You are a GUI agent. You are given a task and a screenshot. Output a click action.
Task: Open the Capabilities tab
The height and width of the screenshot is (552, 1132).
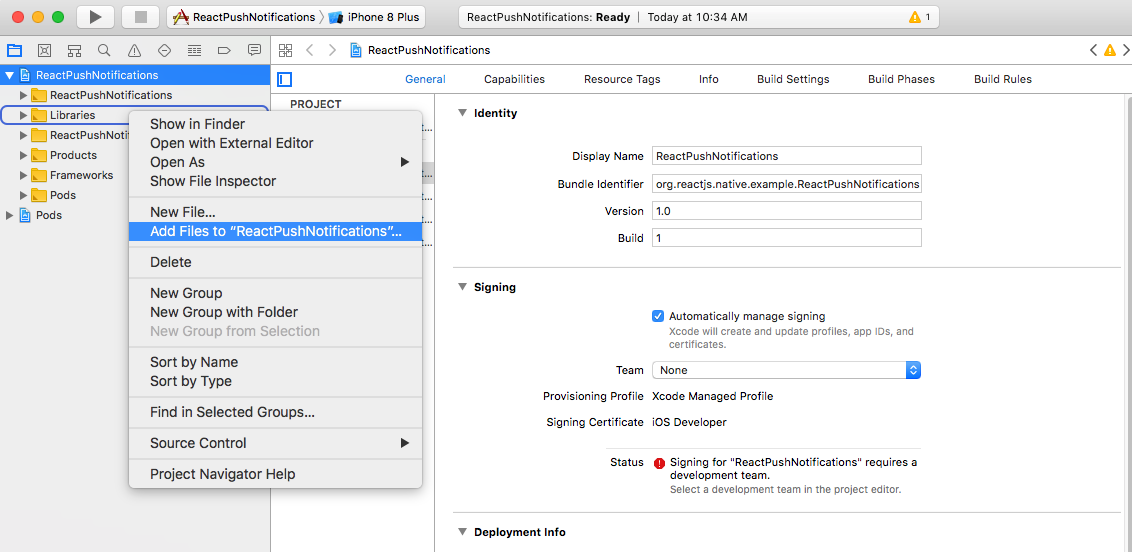coord(514,79)
